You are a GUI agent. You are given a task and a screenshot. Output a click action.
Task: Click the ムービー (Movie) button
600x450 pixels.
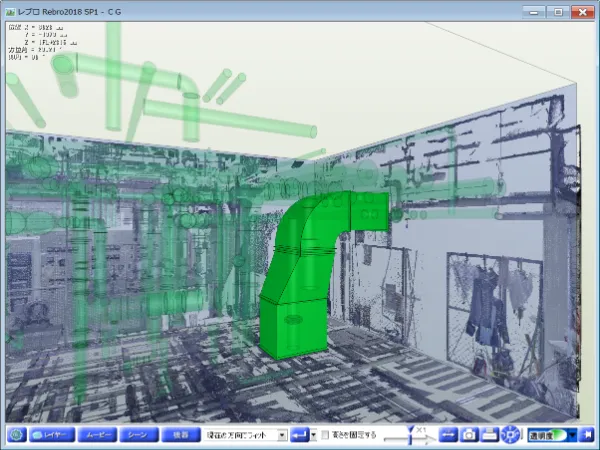tap(97, 435)
